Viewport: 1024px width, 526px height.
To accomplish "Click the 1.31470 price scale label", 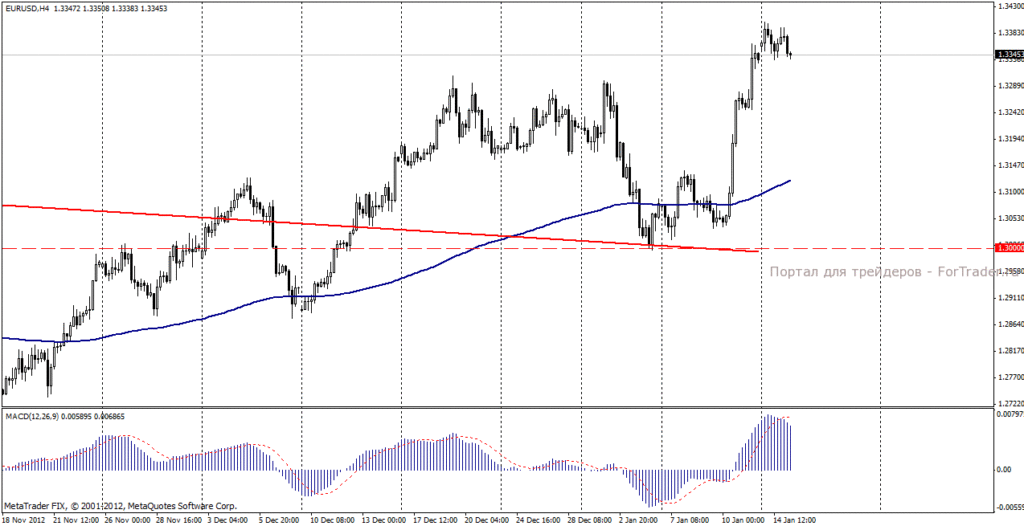I will (1010, 165).
